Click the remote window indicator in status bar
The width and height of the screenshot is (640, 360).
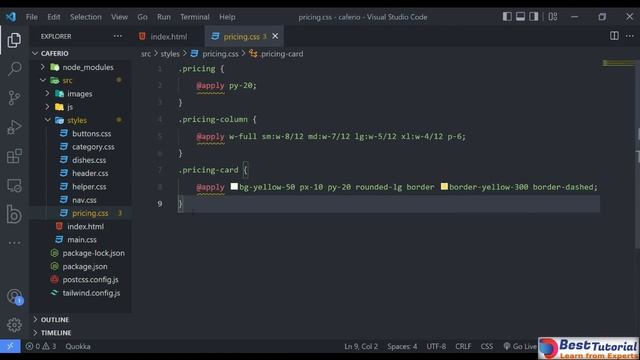click(x=10, y=346)
